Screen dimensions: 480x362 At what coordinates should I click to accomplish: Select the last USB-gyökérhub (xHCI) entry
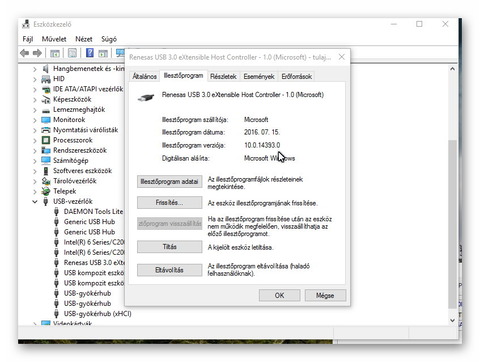click(98, 314)
